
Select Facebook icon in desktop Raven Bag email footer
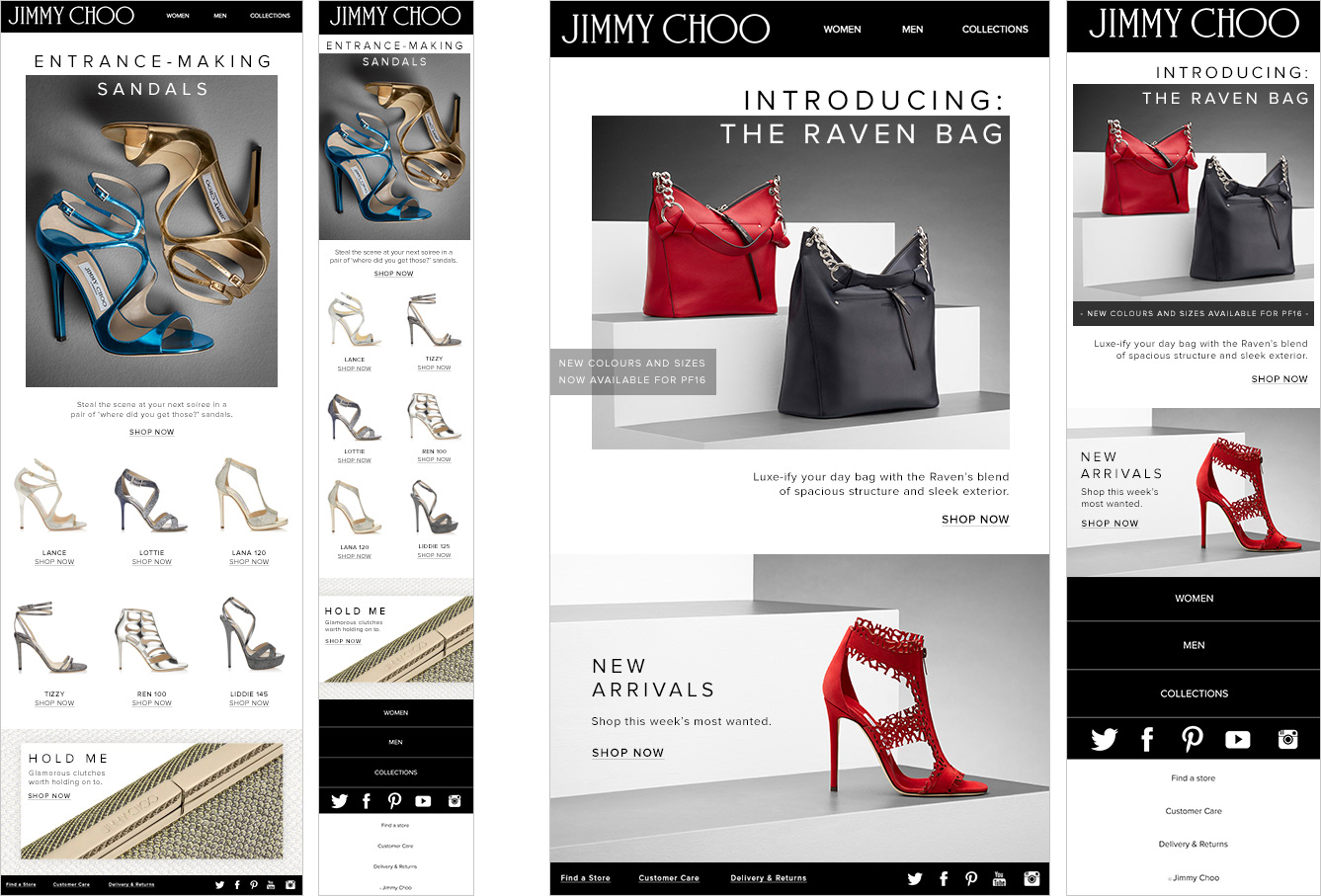pyautogui.click(x=944, y=878)
